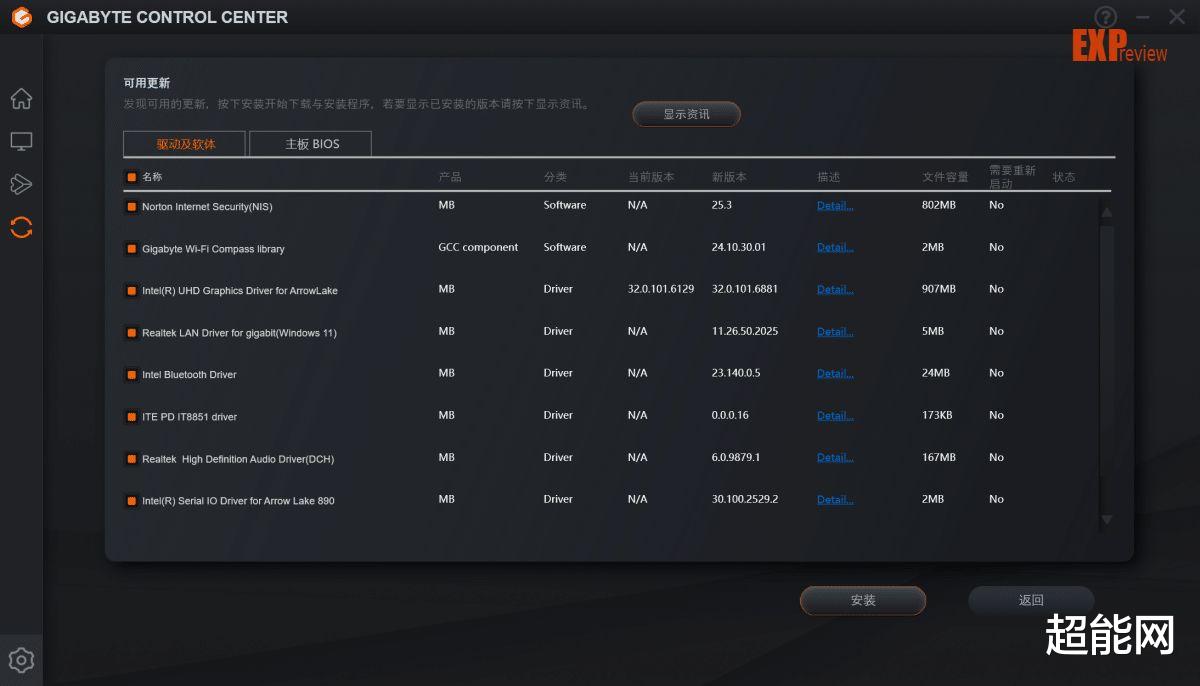Click new version 32.0.101.6881

coord(745,289)
